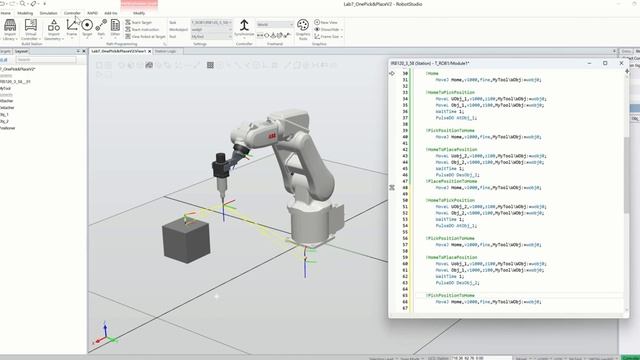This screenshot has width=640, height=360.
Task: Click the zoom icon in the quick access bar
Action: pyautogui.click(x=22, y=4)
